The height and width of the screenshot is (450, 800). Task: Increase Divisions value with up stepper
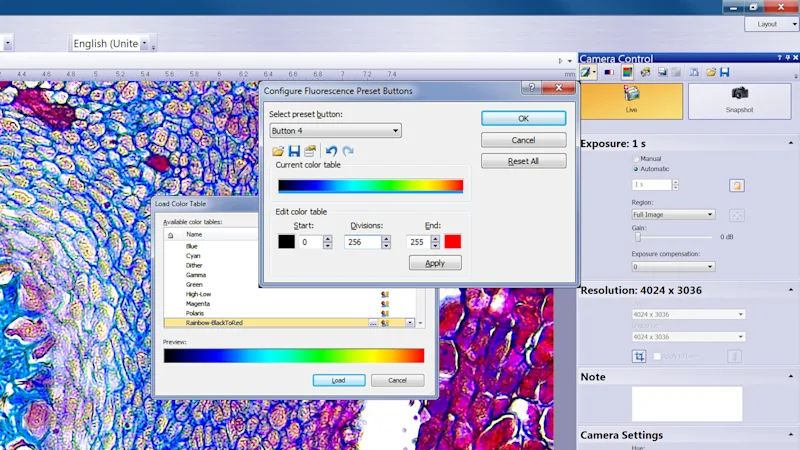click(386, 238)
